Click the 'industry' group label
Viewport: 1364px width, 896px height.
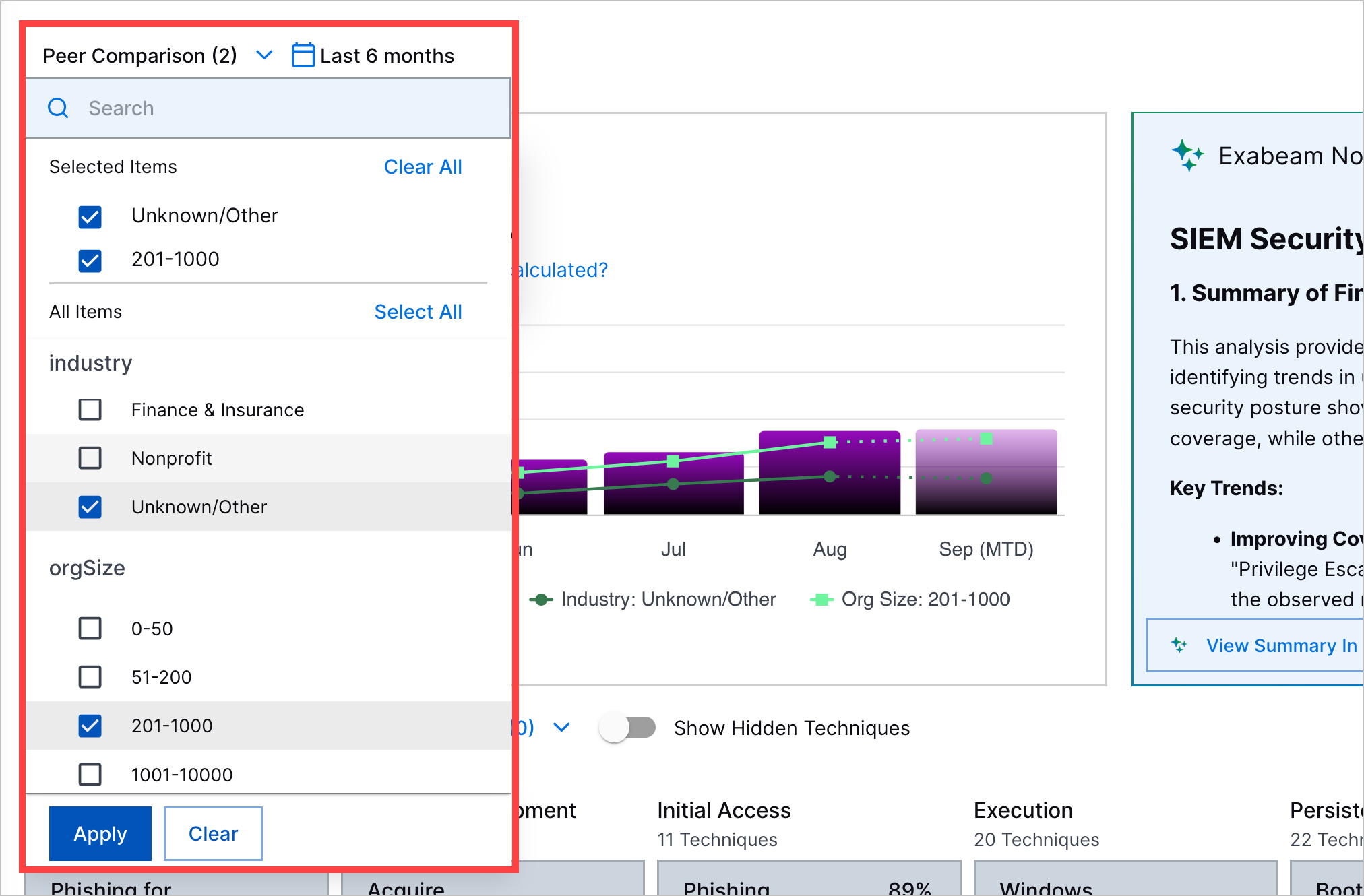click(x=90, y=363)
